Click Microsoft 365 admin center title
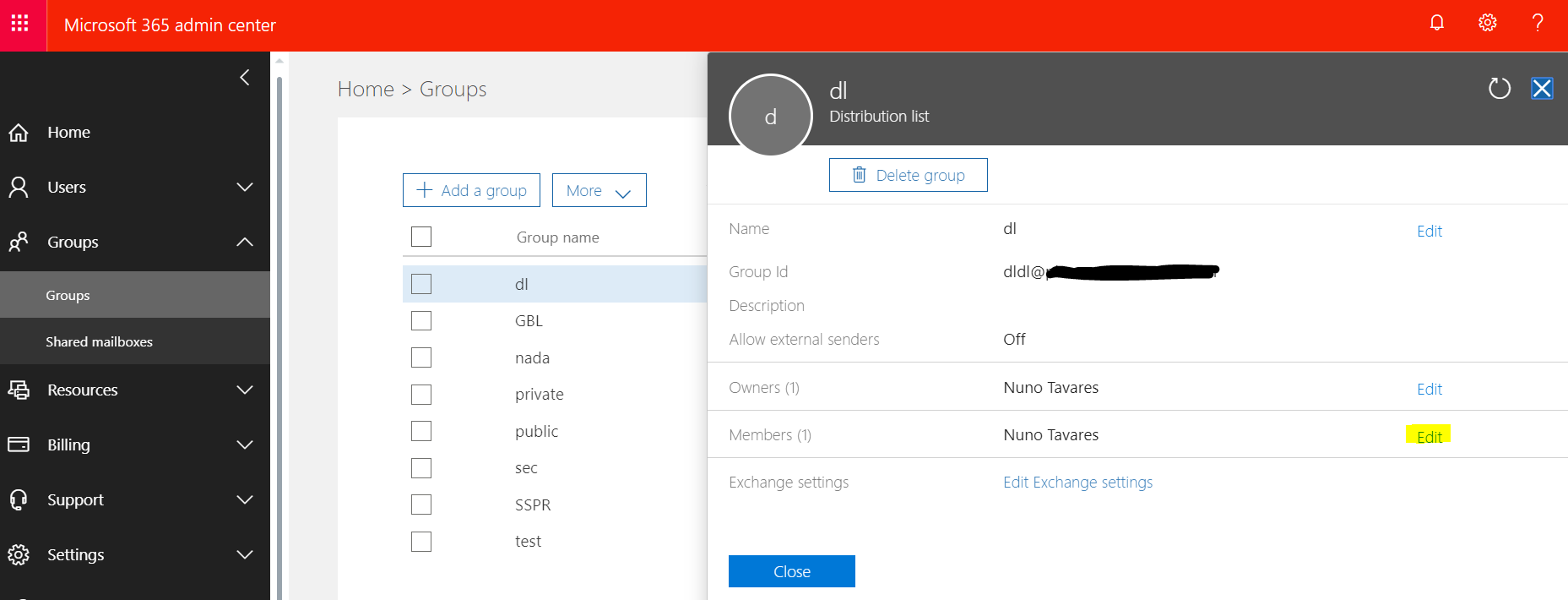 pyautogui.click(x=170, y=25)
